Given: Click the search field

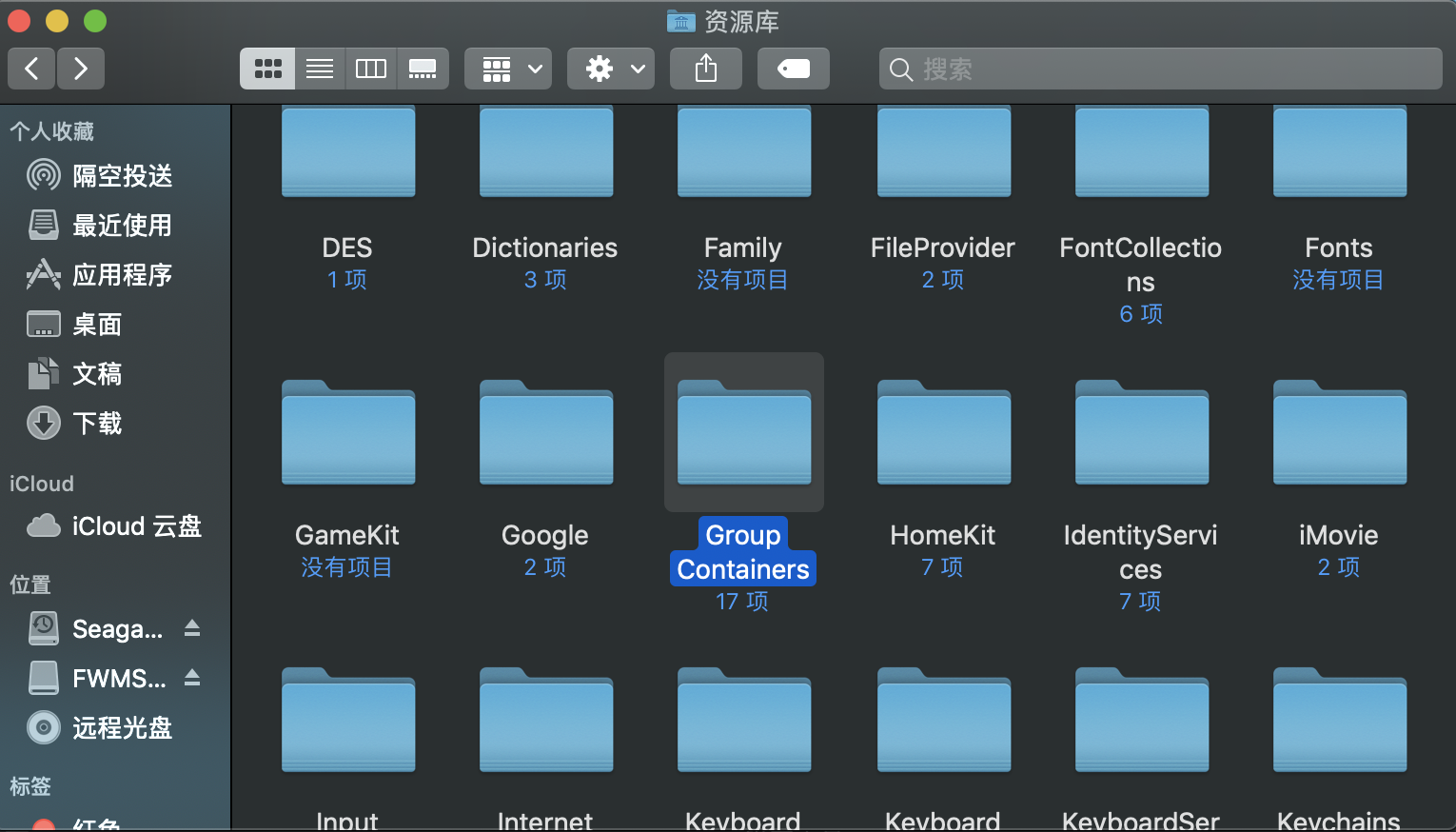Looking at the screenshot, I should [x=1161, y=69].
